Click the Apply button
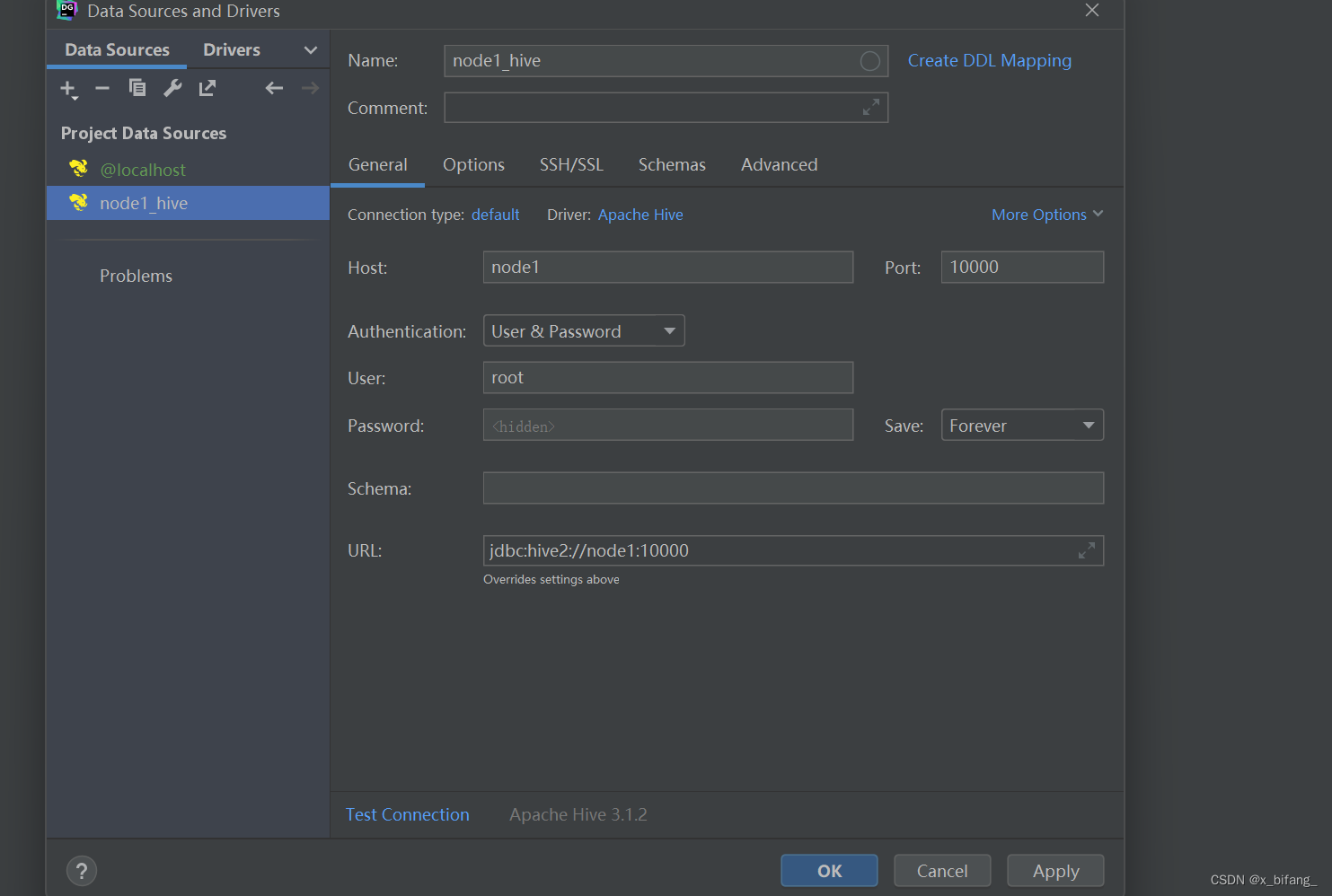Image resolution: width=1332 pixels, height=896 pixels. tap(1055, 871)
